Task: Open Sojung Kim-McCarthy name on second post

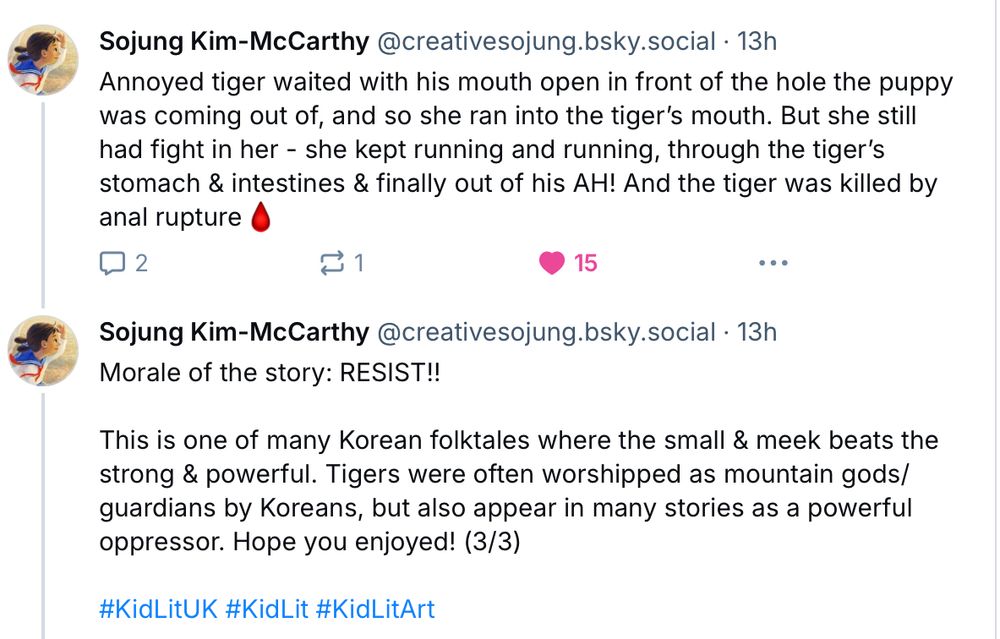Action: pyautogui.click(x=233, y=332)
